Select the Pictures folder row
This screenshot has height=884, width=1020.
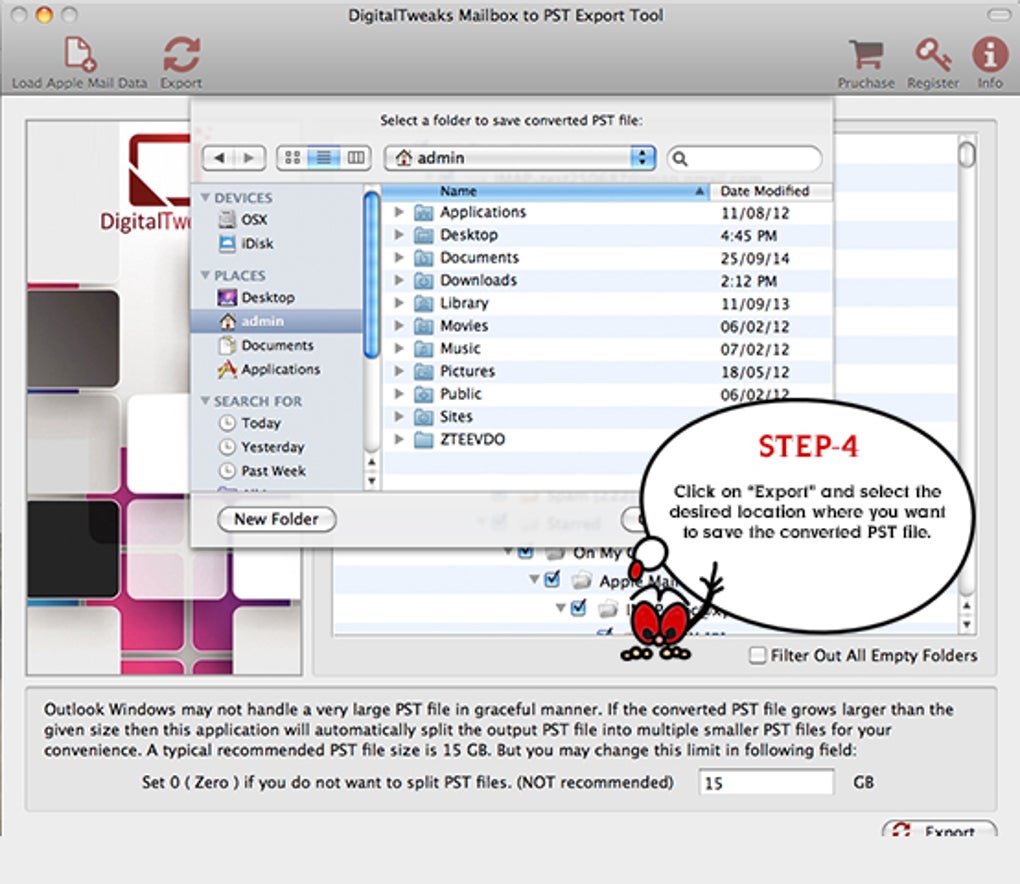(606, 371)
